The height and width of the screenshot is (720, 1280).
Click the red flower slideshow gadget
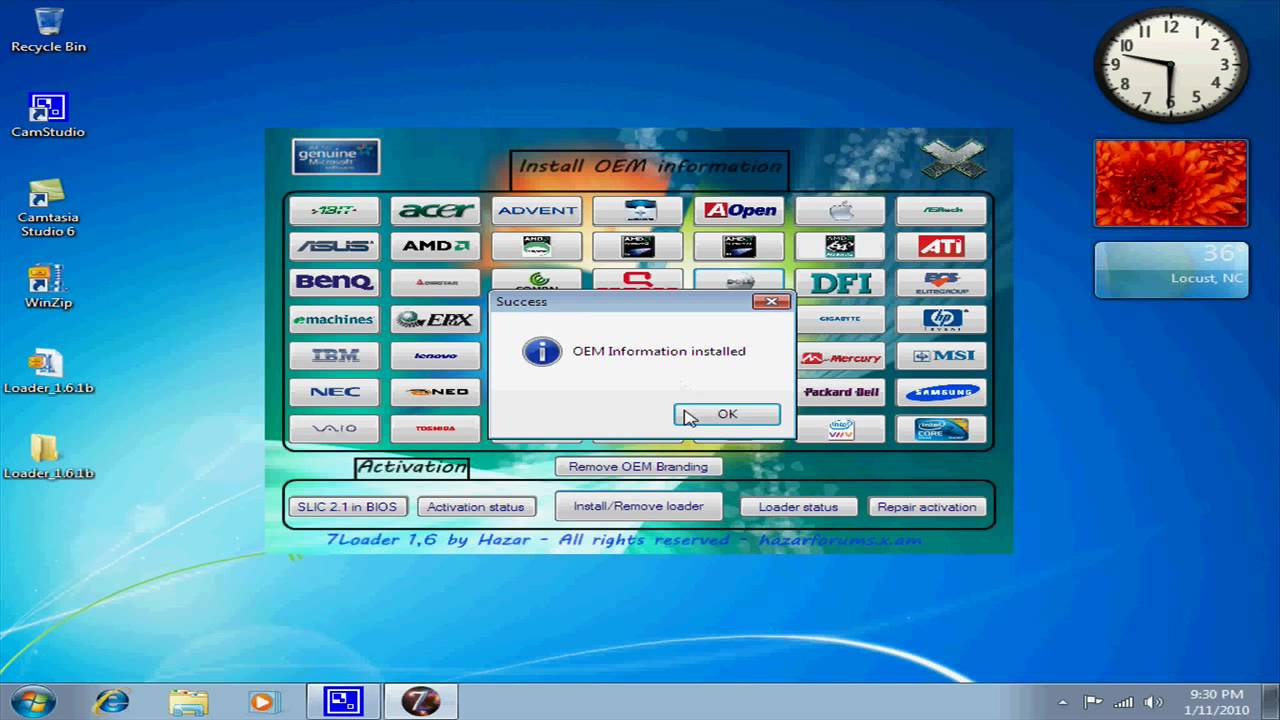tap(1171, 183)
